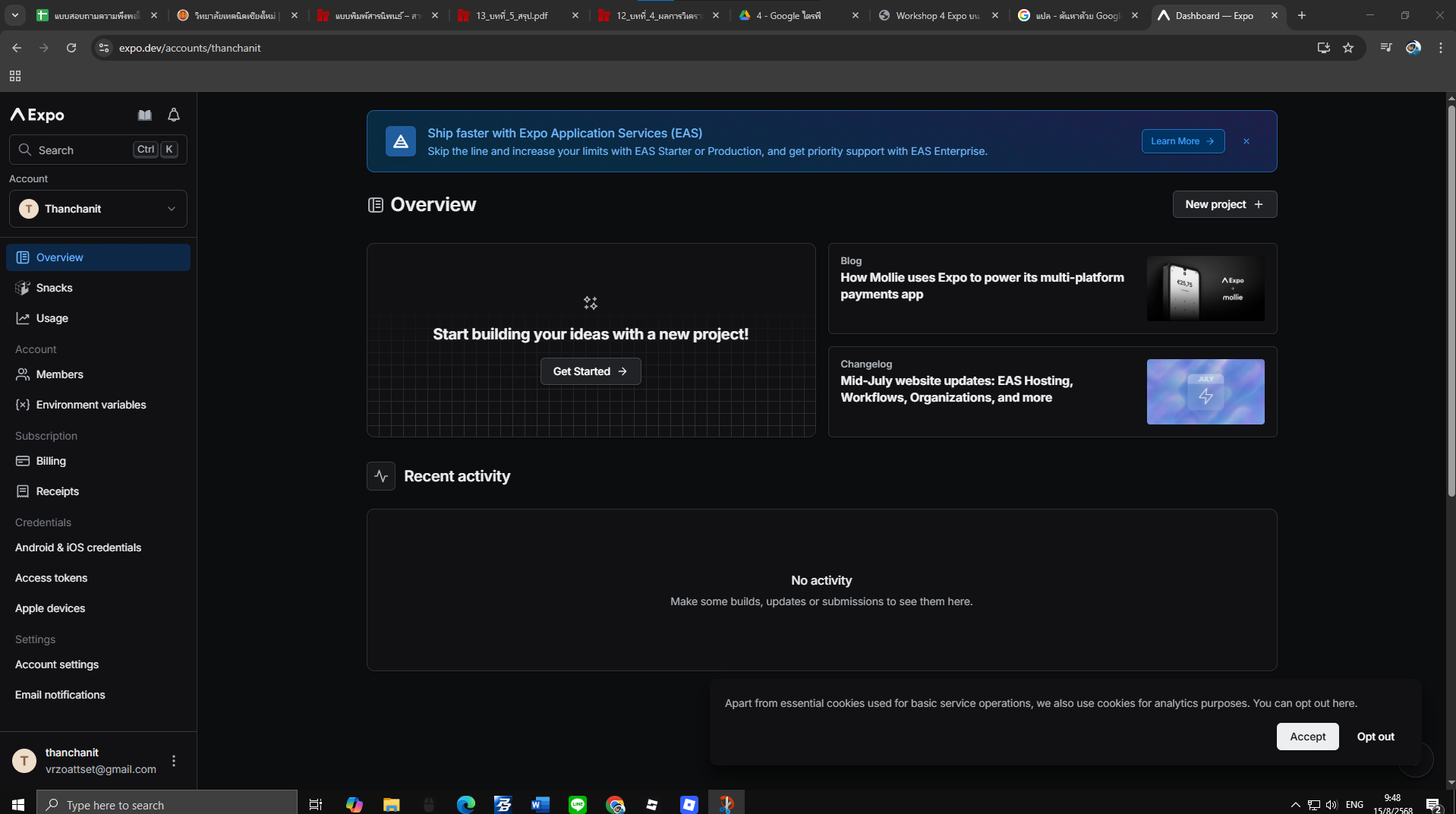This screenshot has height=814, width=1456.
Task: Show hidden system tray icons
Action: pos(1295,804)
